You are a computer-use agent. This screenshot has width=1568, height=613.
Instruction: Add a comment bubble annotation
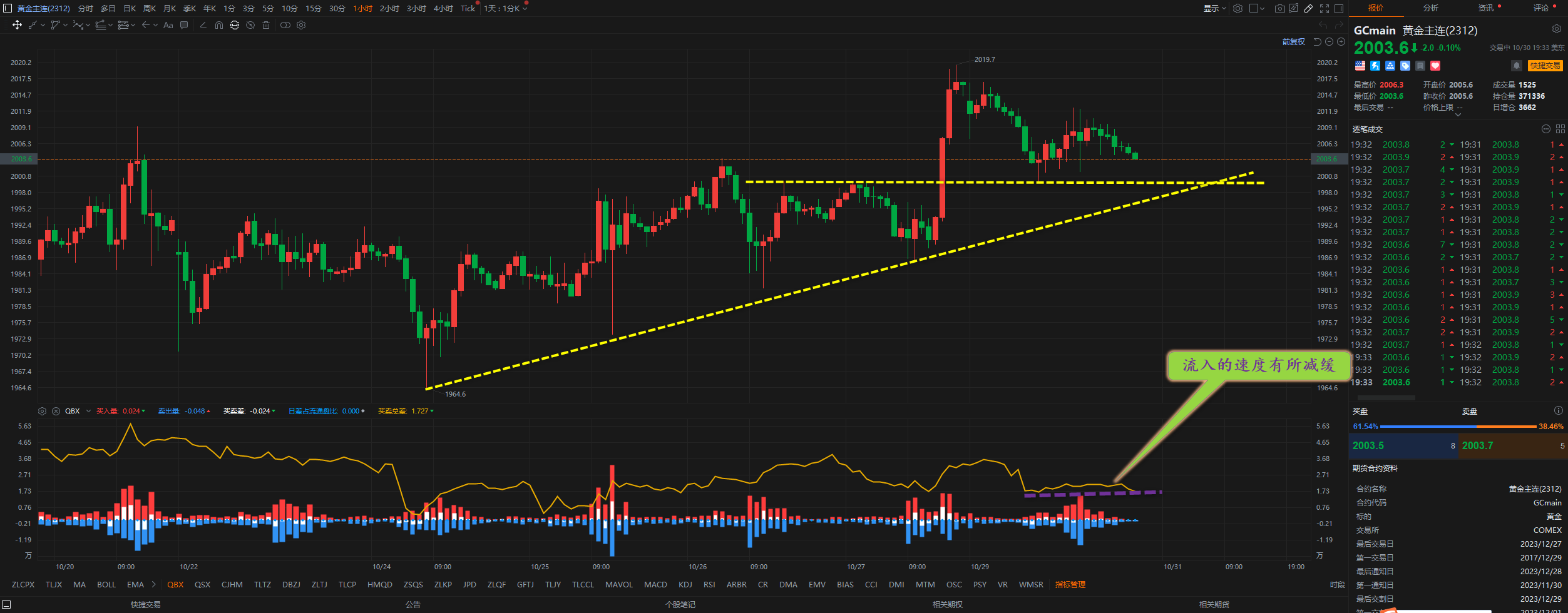pyautogui.click(x=184, y=25)
